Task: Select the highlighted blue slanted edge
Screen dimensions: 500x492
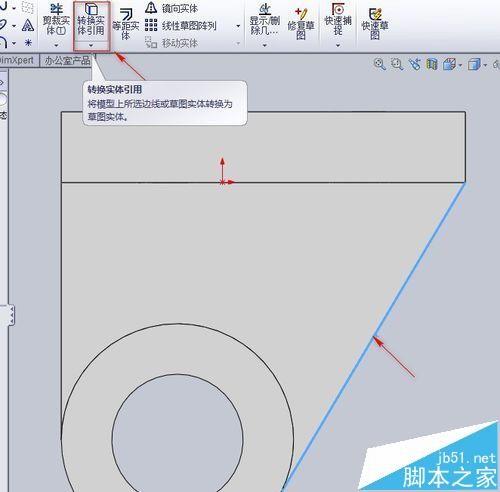Action: pyautogui.click(x=374, y=337)
